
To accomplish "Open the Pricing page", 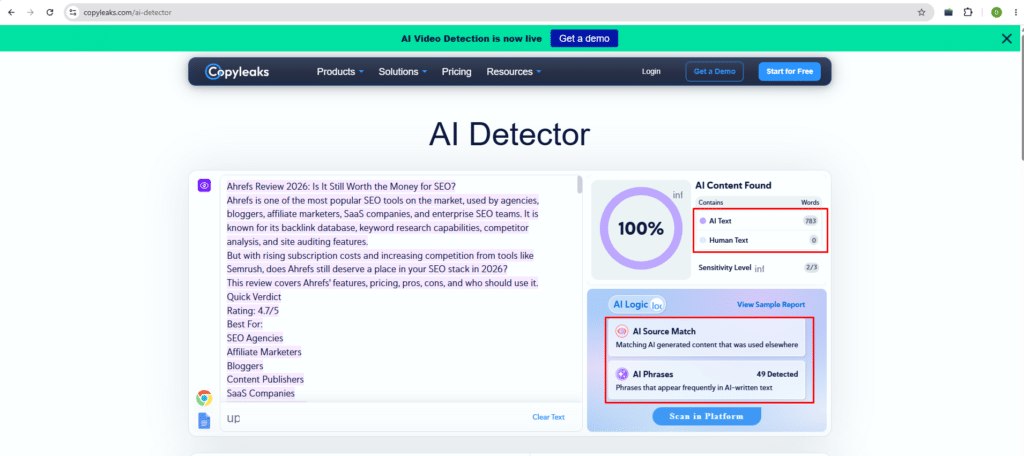I will pyautogui.click(x=456, y=72).
